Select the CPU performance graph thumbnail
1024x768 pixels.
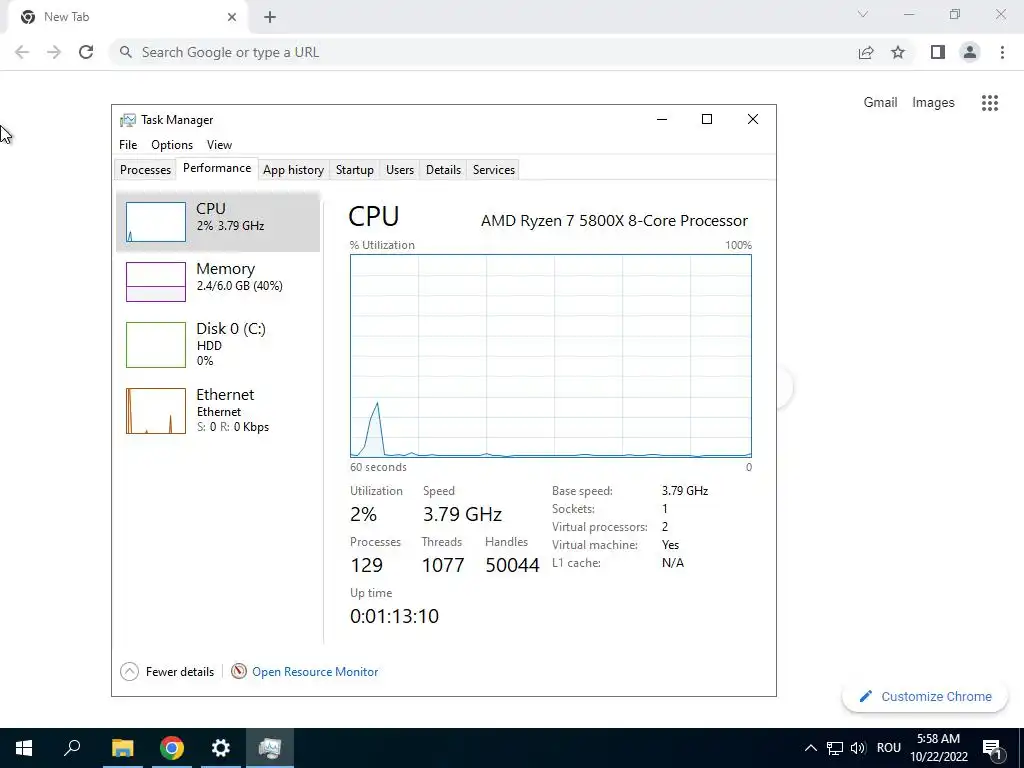click(x=155, y=222)
